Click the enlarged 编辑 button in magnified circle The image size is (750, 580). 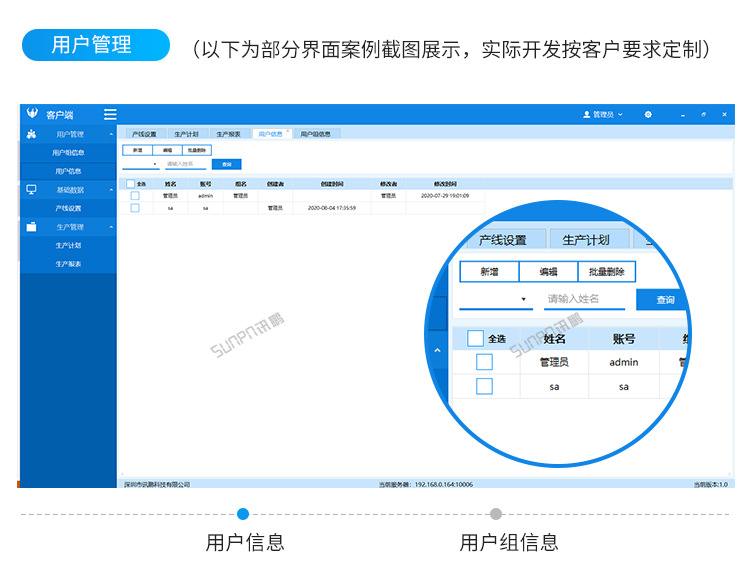(x=548, y=272)
